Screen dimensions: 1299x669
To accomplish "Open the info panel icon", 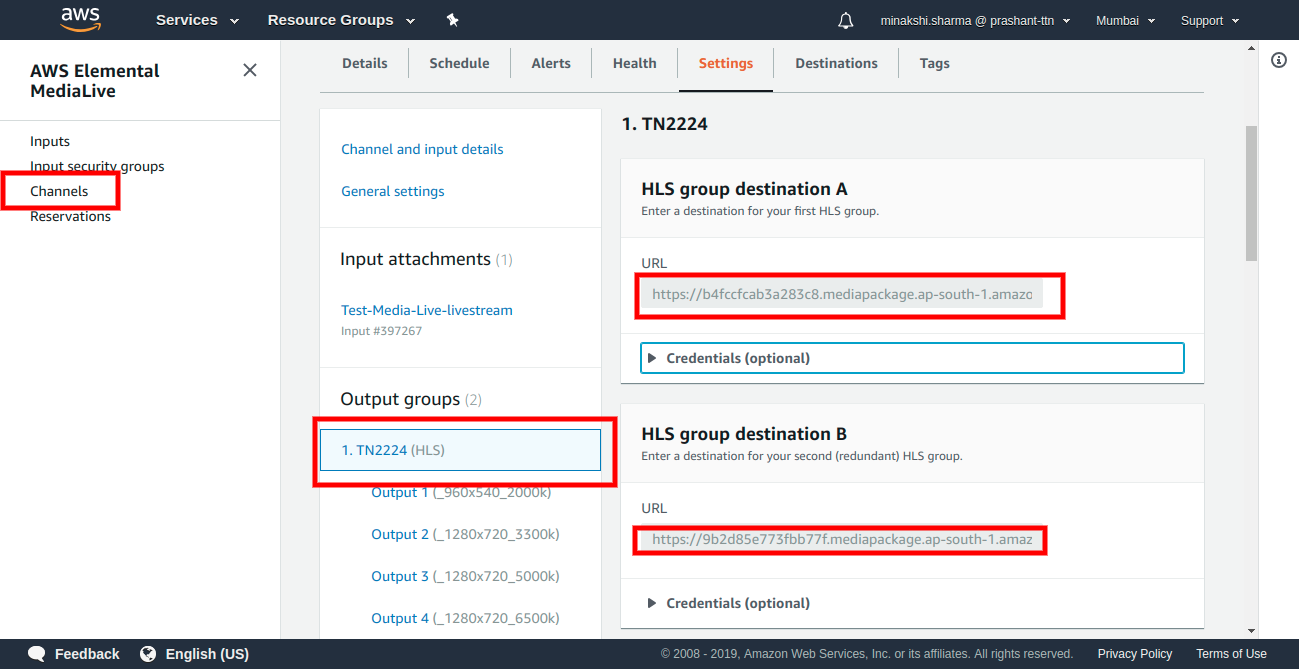I will [1279, 60].
